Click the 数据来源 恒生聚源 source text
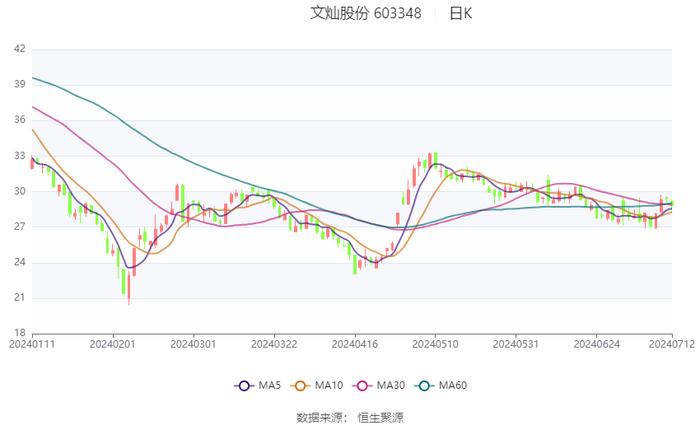 tap(350, 418)
